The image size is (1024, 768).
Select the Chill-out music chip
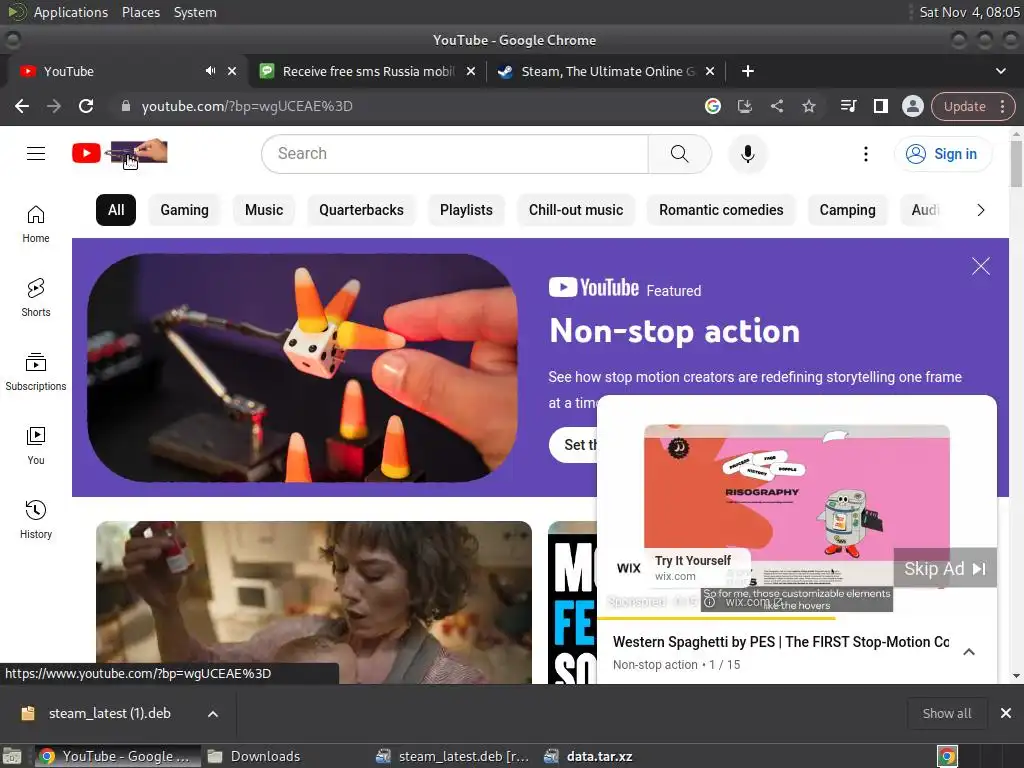coord(576,210)
